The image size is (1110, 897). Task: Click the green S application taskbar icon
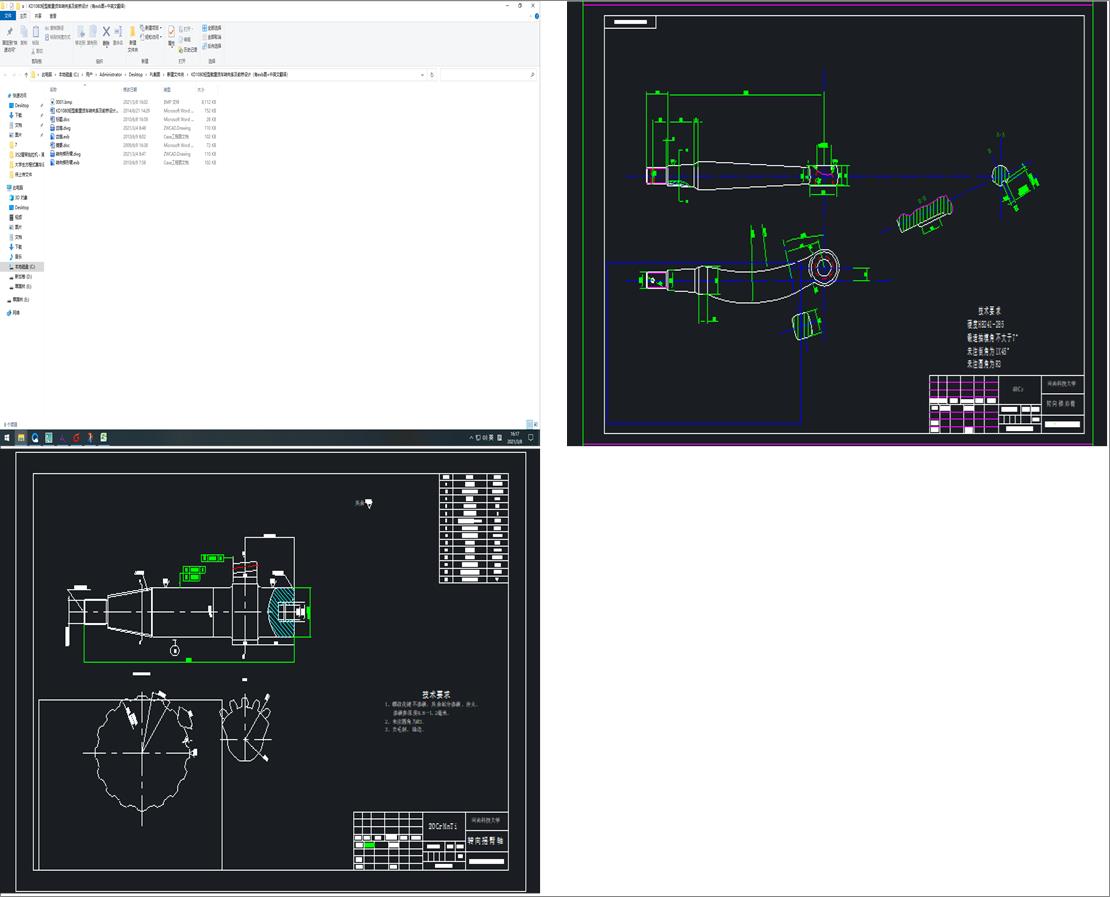103,438
